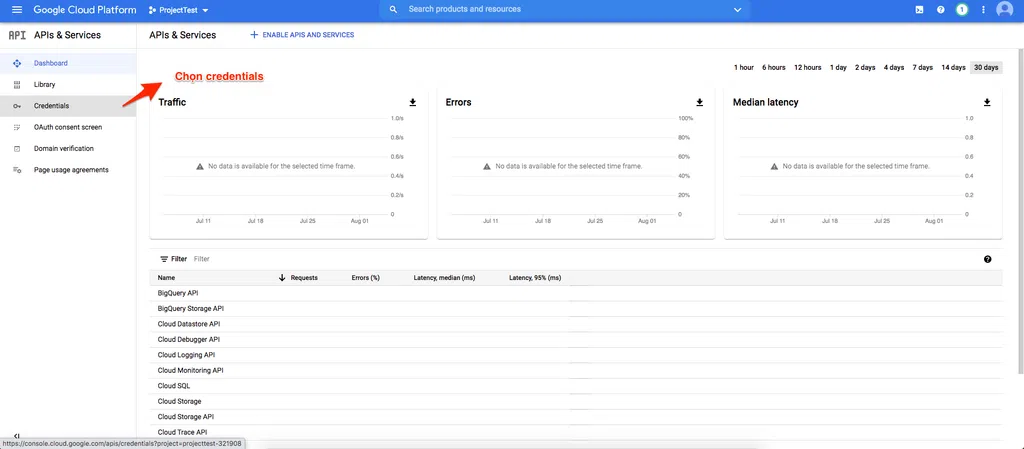This screenshot has width=1024, height=449.
Task: Open Page usage agreements in sidebar
Action: pyautogui.click(x=68, y=170)
